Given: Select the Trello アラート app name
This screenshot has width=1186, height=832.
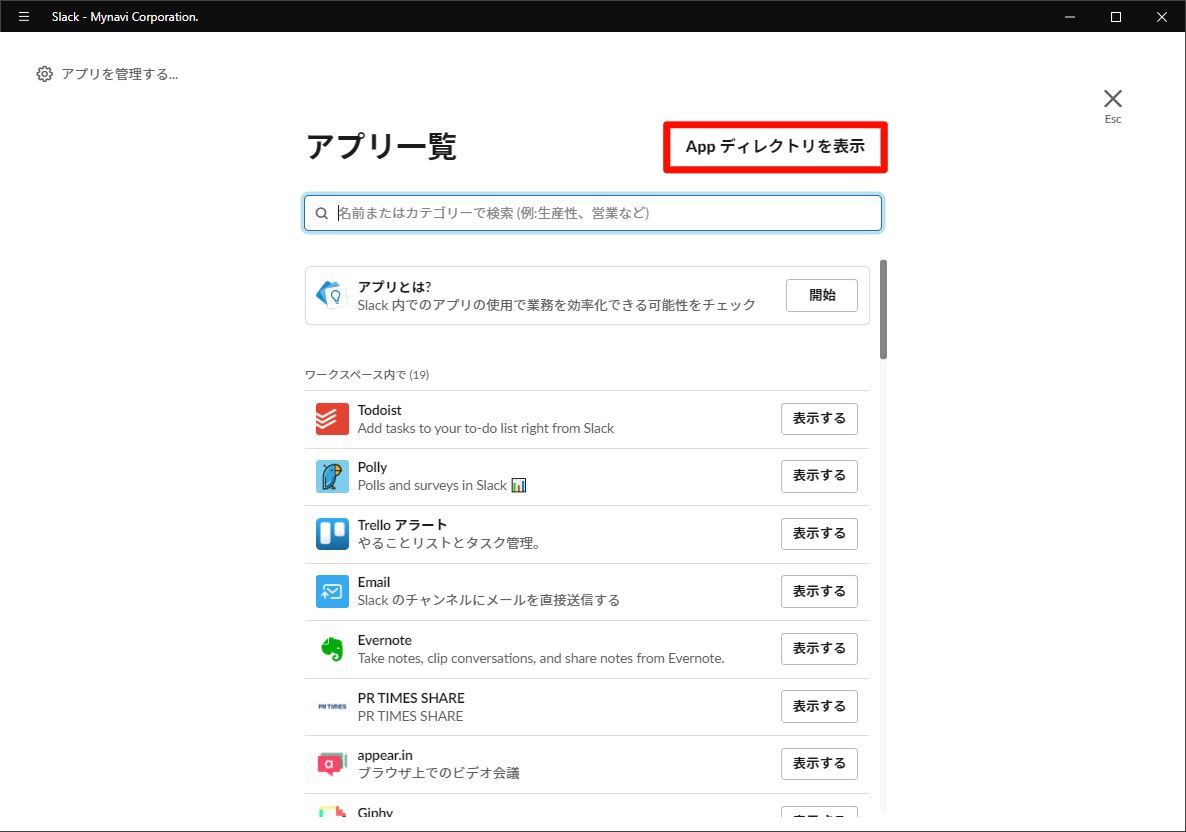Looking at the screenshot, I should click(x=402, y=525).
